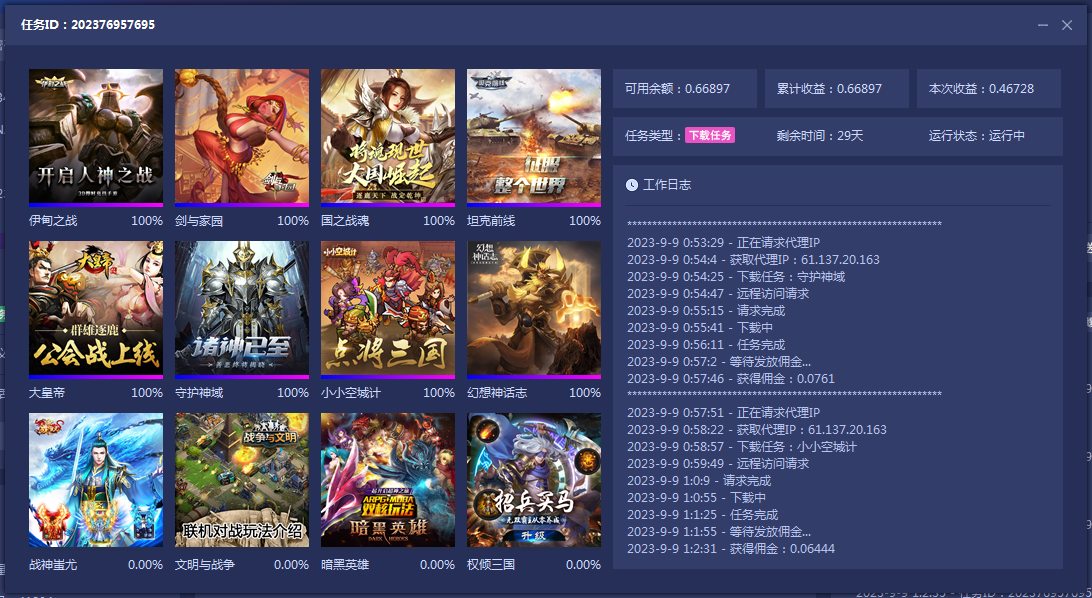Click log line 0:53:29 正在请求代理IP
Viewport: 1092px width, 598px height.
tap(724, 242)
